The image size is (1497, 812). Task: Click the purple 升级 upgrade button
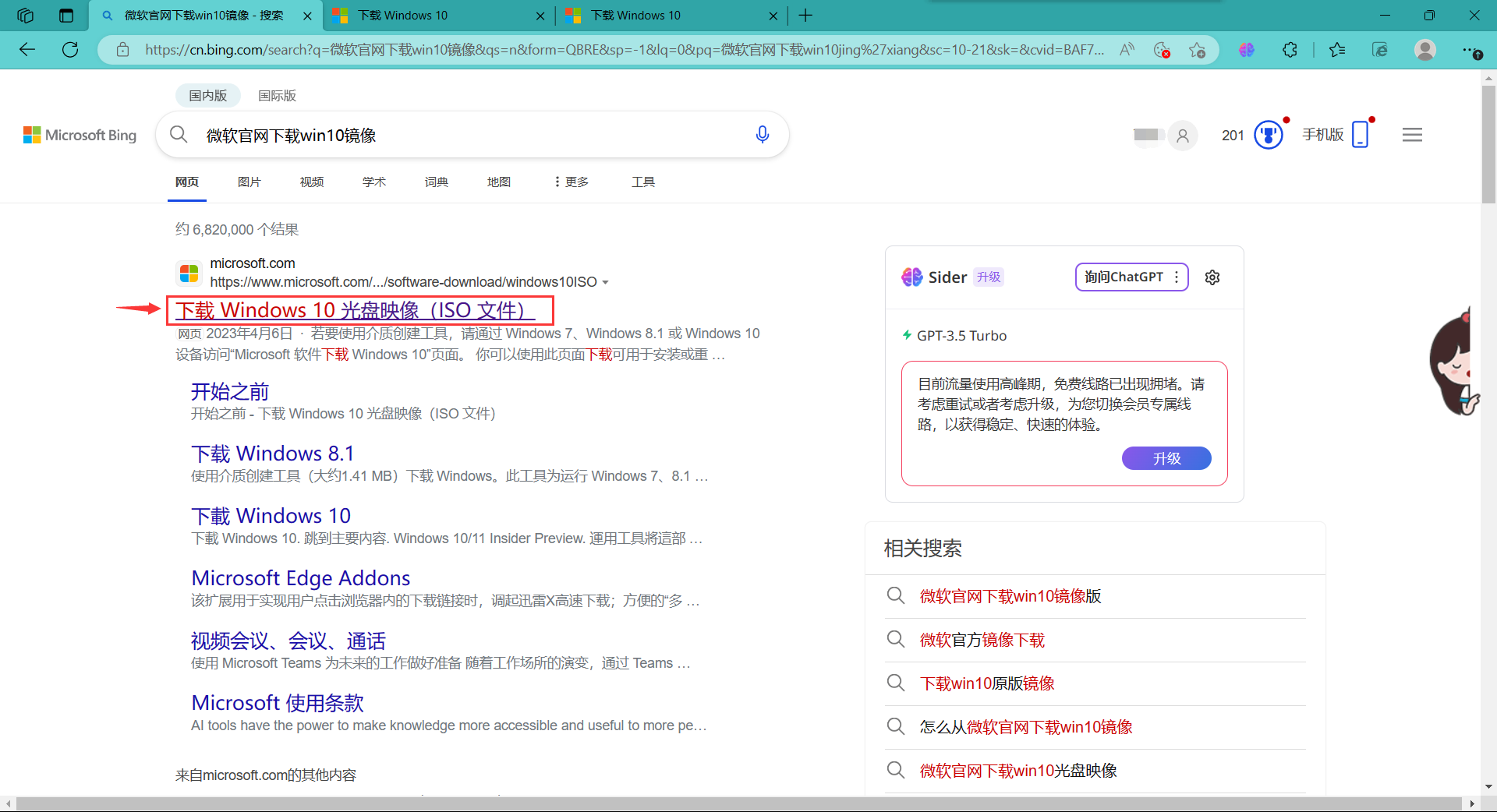1166,458
